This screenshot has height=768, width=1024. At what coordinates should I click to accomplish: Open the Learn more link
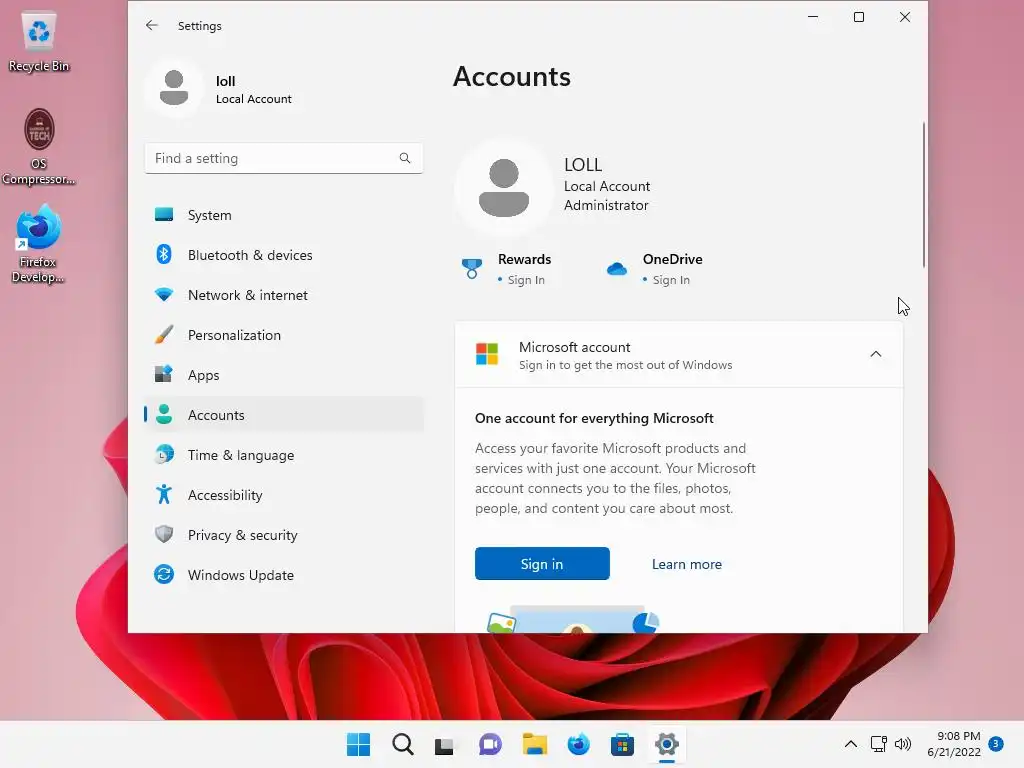[686, 564]
